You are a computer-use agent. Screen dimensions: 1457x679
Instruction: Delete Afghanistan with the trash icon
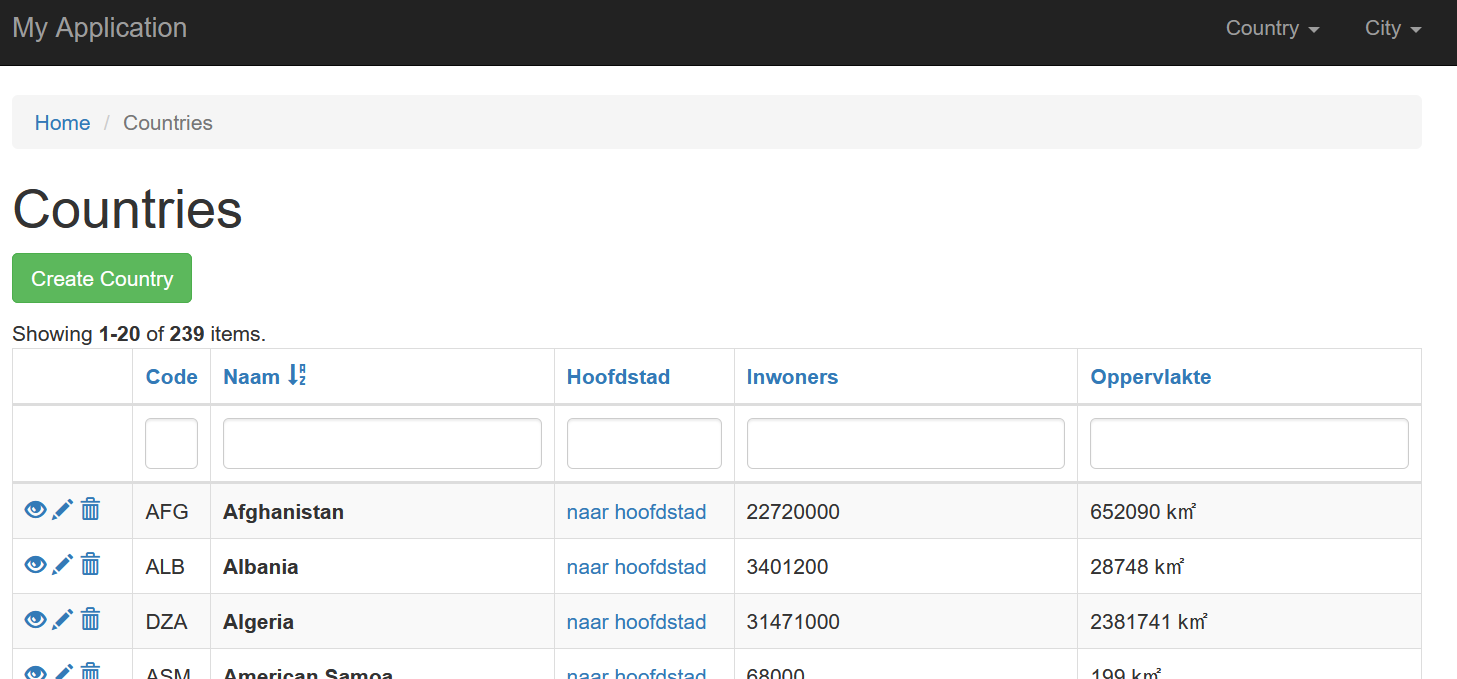click(x=90, y=510)
